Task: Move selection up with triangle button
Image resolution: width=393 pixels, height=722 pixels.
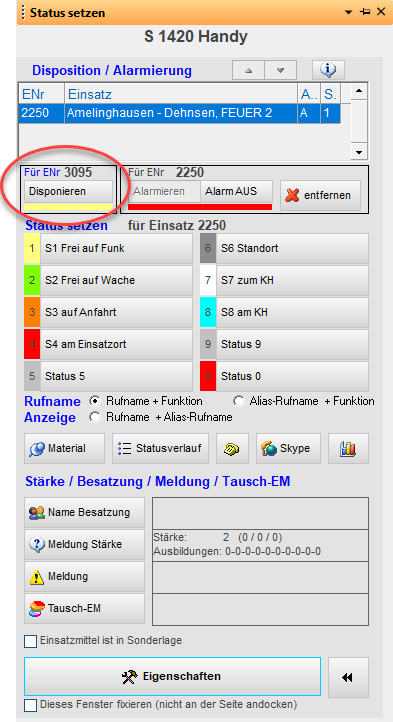Action: (x=249, y=70)
